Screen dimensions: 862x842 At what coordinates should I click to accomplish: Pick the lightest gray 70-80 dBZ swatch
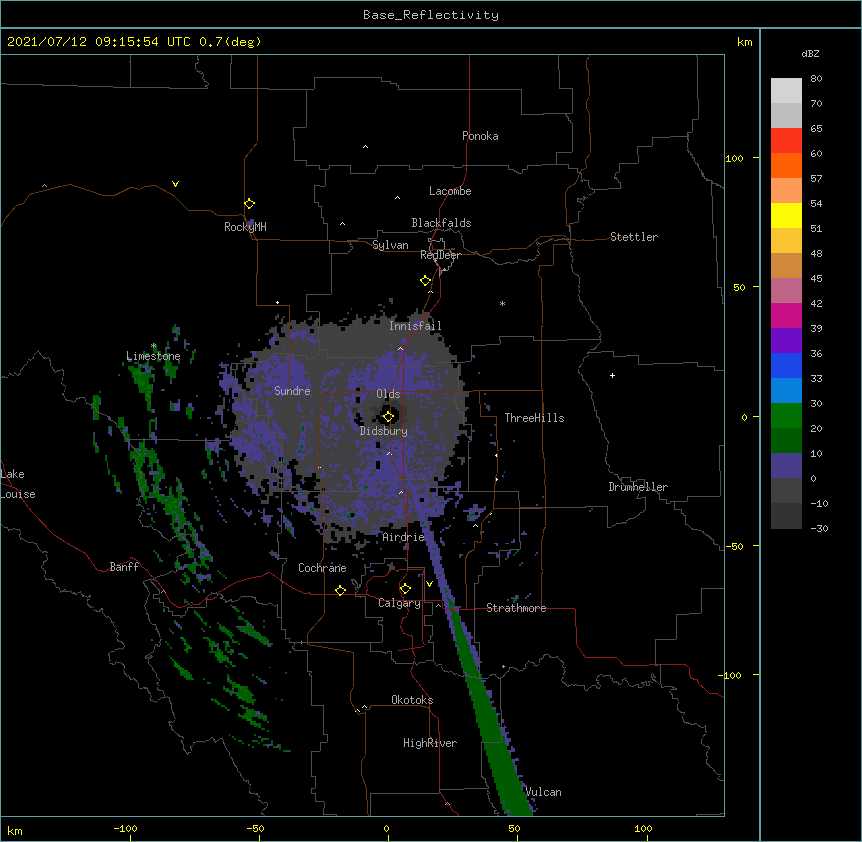pos(786,91)
